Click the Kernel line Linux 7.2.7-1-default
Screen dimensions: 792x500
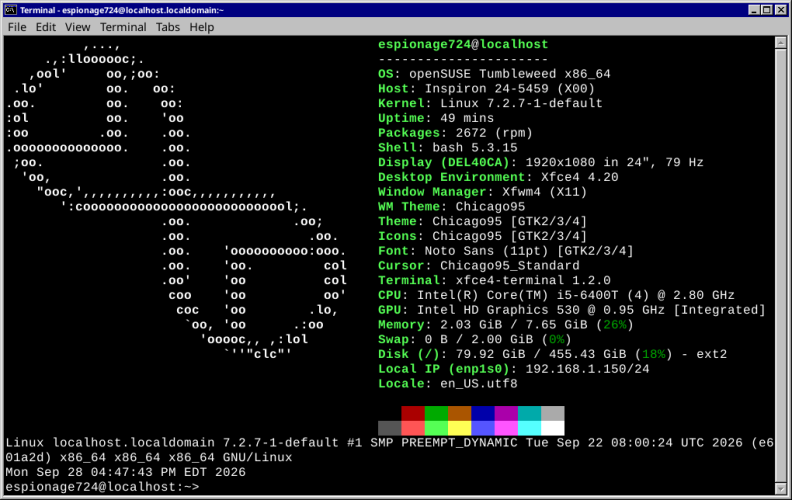click(x=490, y=104)
